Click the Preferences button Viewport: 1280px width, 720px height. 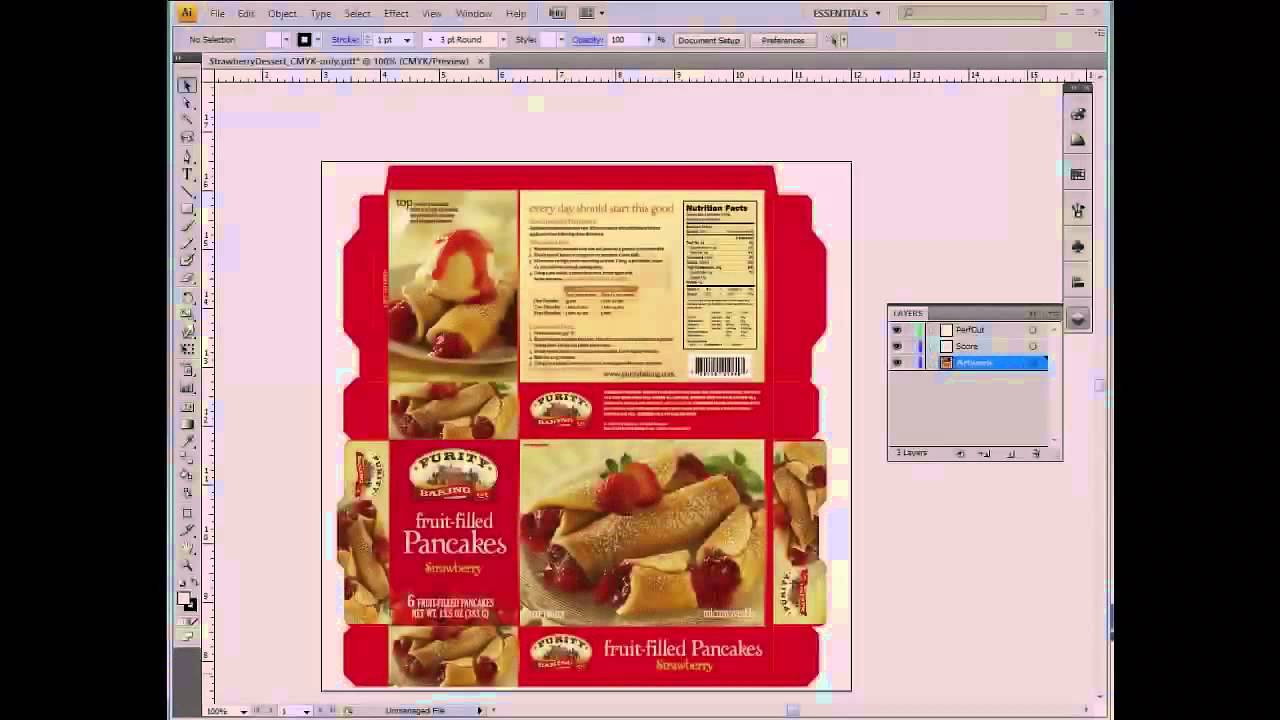pyautogui.click(x=783, y=40)
